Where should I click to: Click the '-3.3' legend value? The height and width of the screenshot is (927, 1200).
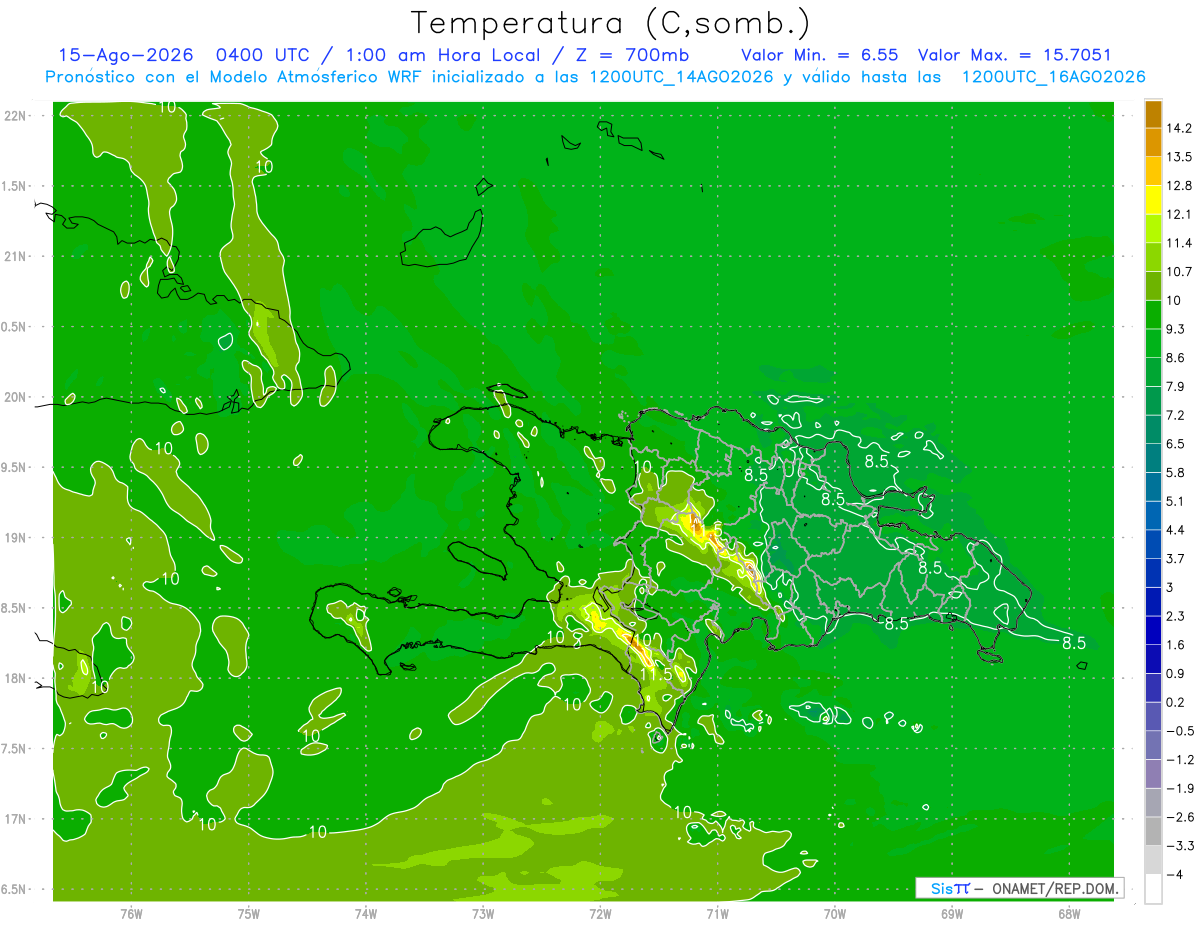pos(1180,846)
